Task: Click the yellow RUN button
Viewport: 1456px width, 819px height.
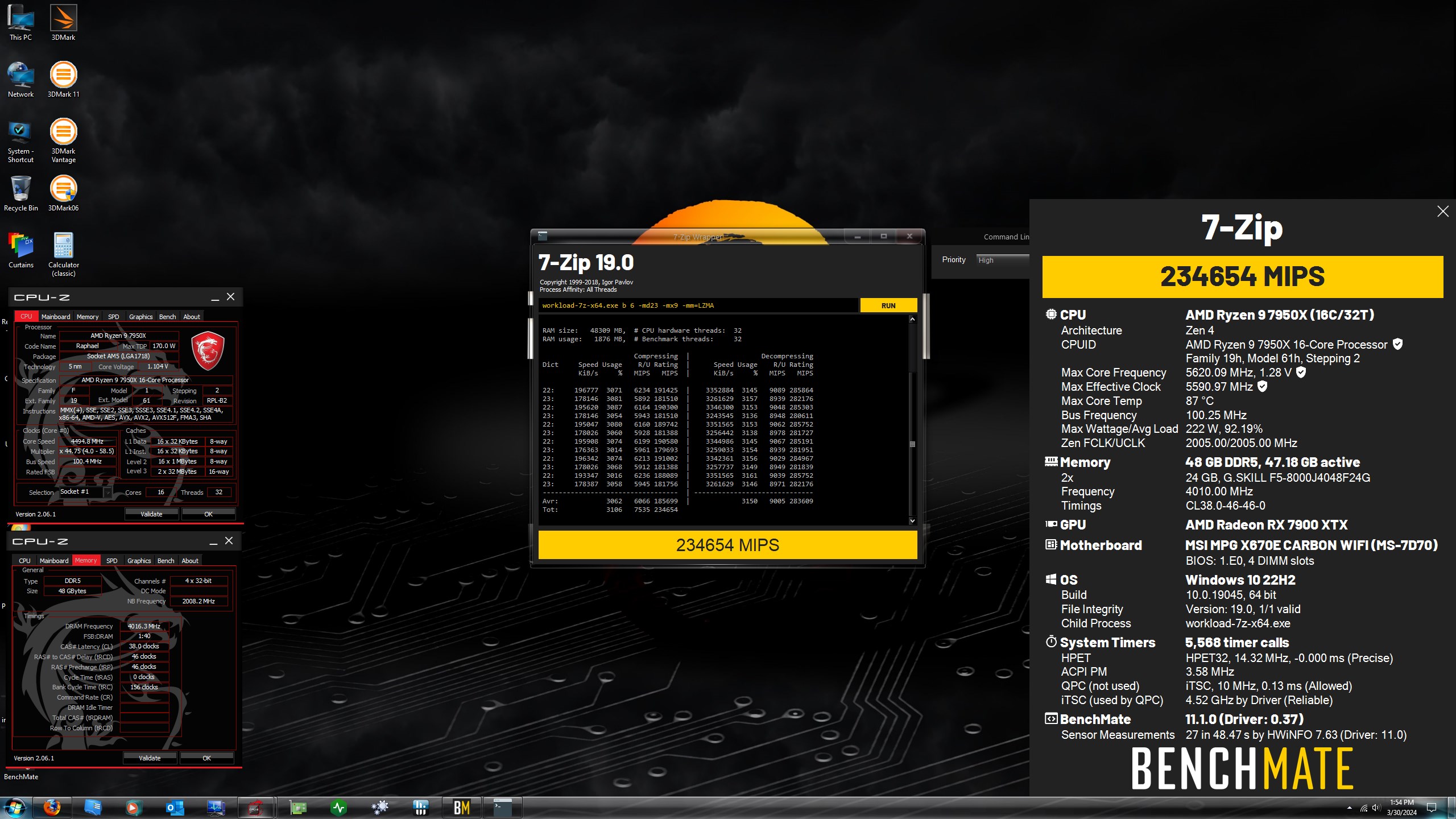Action: [888, 305]
